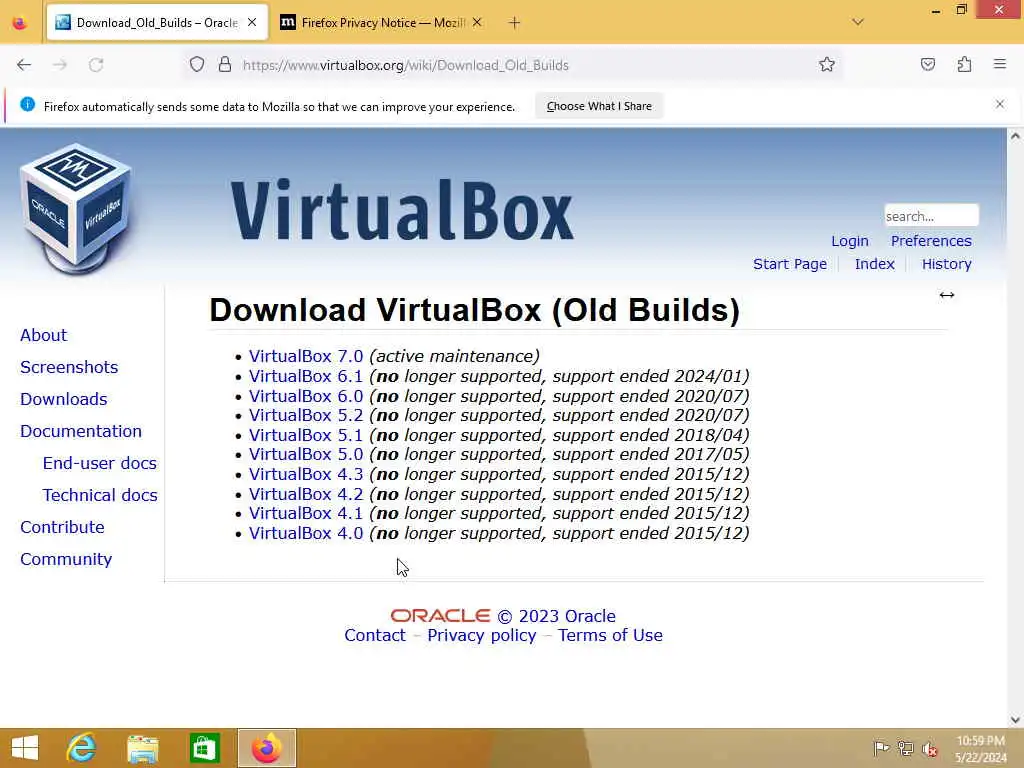Open the Windows Store taskbar icon
Viewport: 1024px width, 768px height.
click(x=204, y=748)
